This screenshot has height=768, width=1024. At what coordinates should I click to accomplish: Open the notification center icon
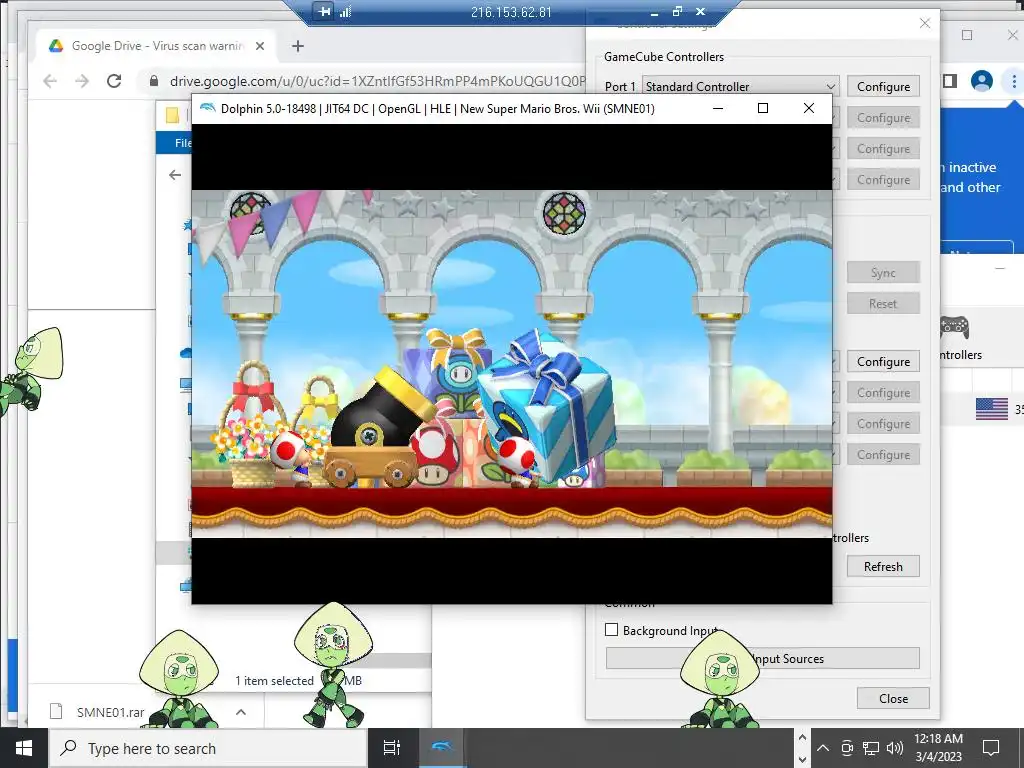click(x=991, y=748)
